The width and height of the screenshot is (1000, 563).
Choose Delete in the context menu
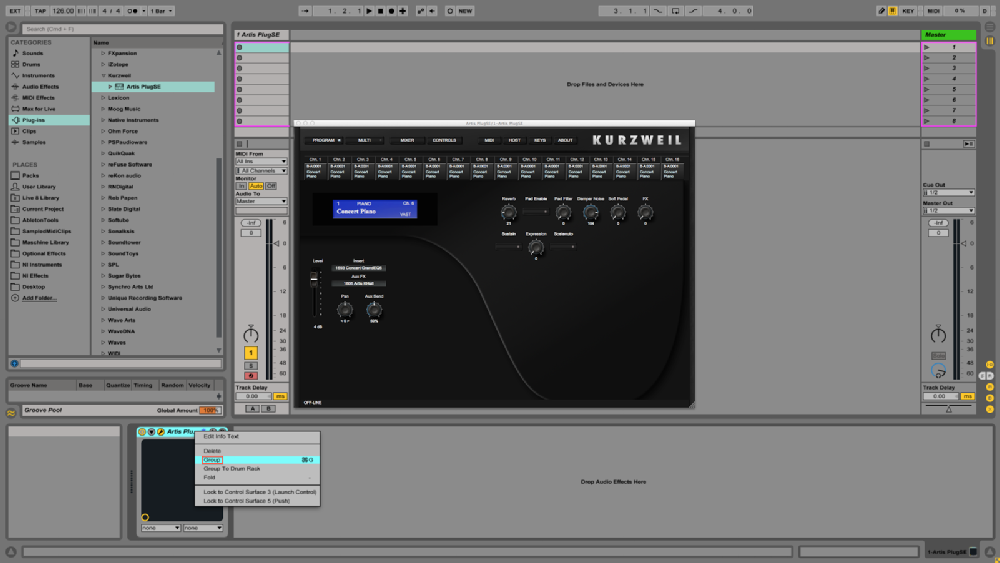pos(212,451)
